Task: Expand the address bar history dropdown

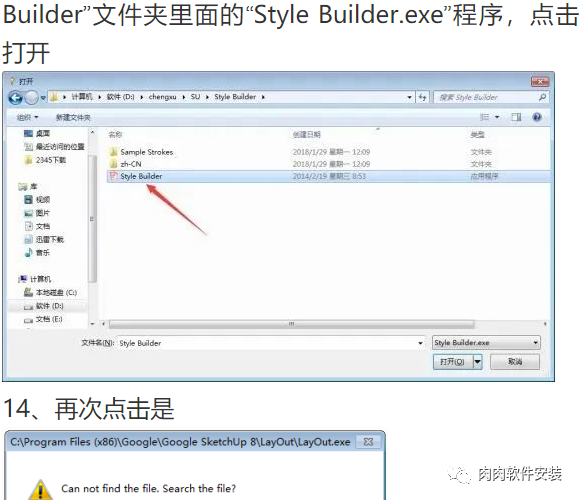Action: [x=409, y=97]
